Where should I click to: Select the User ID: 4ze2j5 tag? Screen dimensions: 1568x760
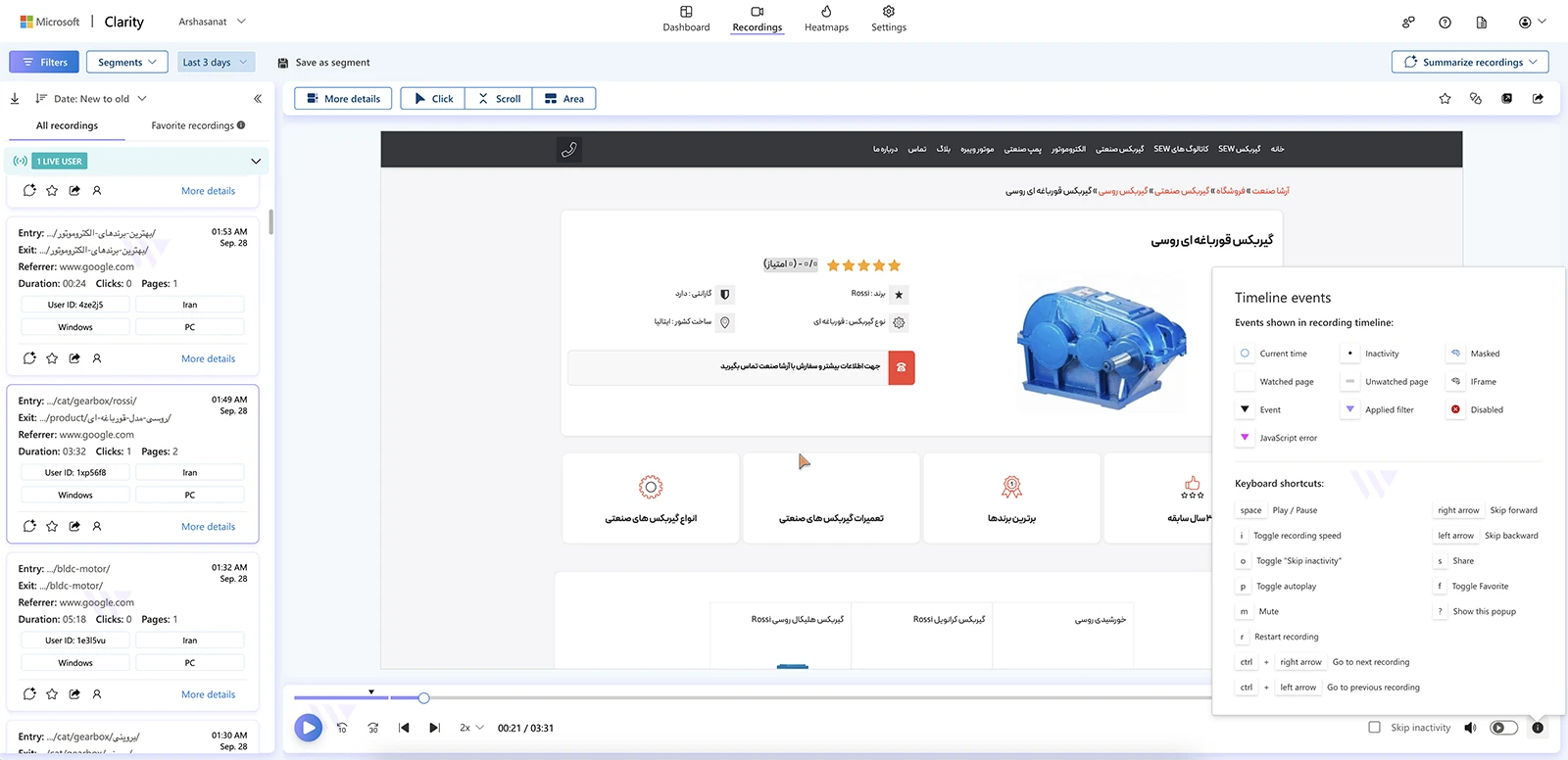75,305
